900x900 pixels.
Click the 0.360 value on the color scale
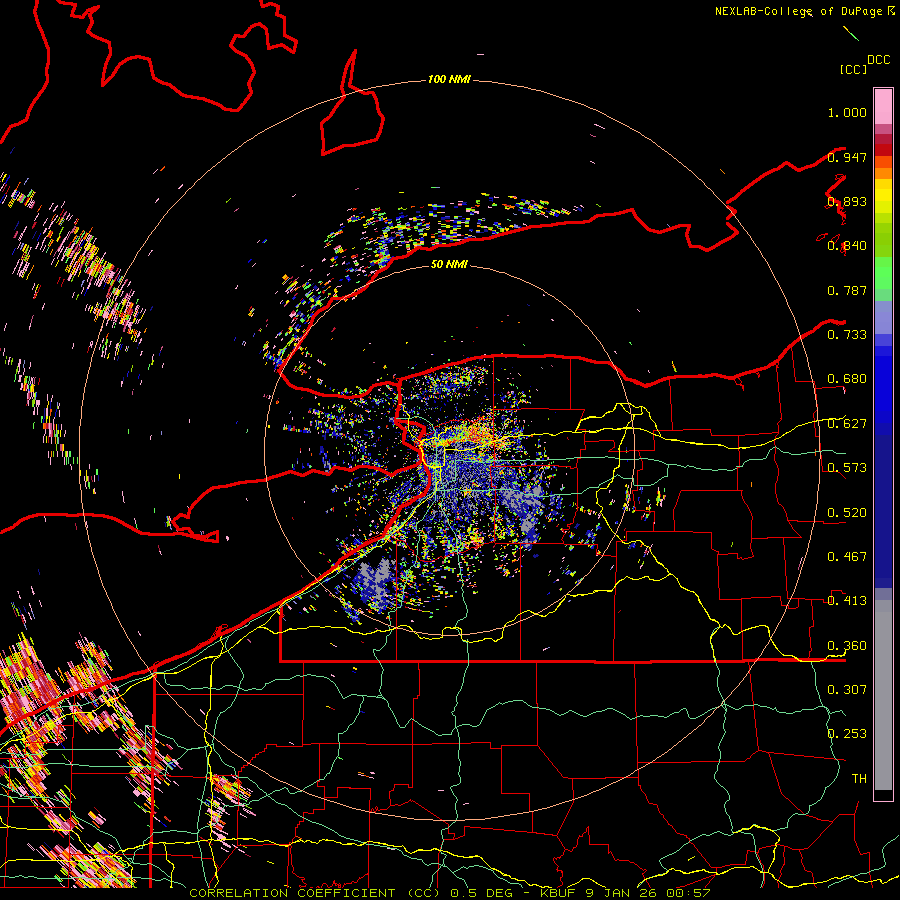(x=847, y=646)
